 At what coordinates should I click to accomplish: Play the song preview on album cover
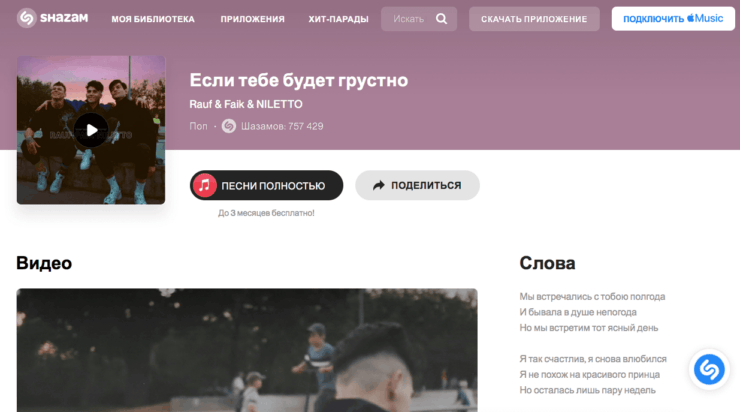(91, 130)
